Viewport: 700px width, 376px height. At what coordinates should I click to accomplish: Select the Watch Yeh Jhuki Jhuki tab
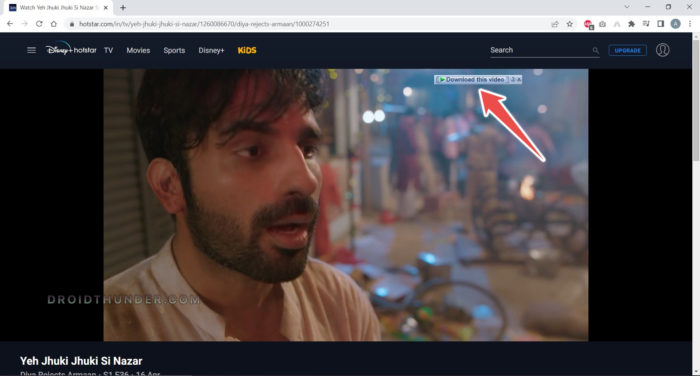[59, 8]
